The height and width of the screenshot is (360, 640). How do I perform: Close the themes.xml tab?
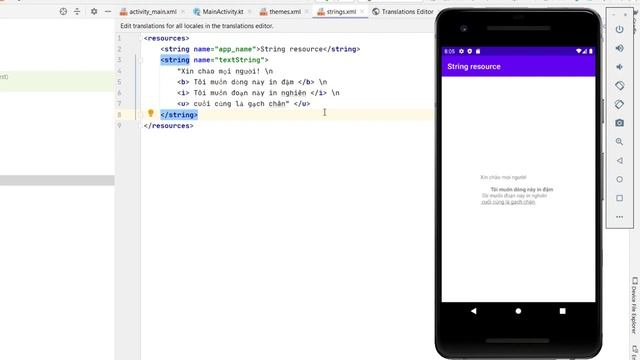pyautogui.click(x=307, y=12)
